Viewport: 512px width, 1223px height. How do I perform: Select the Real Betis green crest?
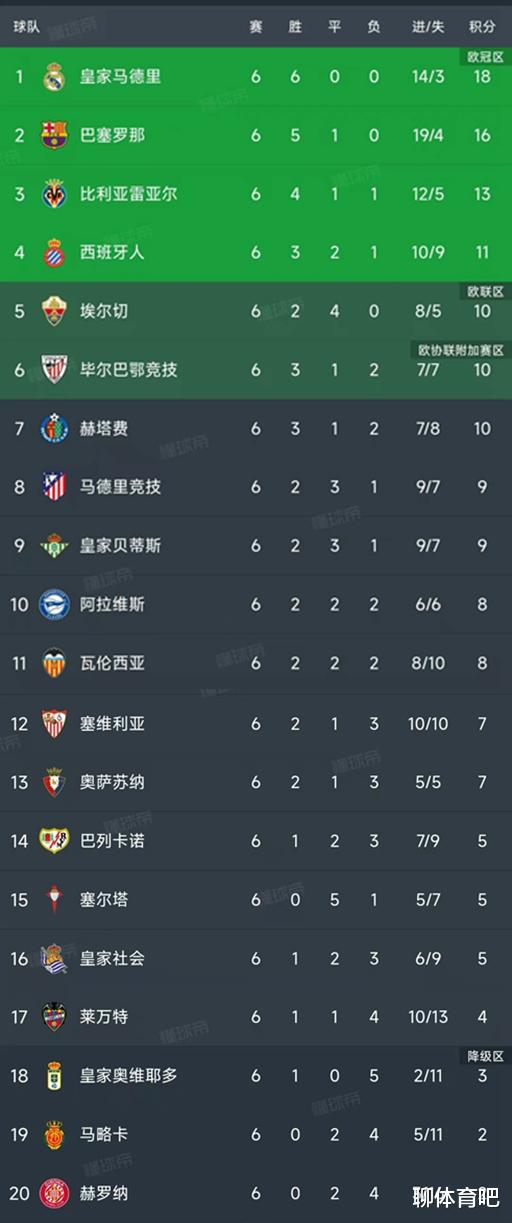54,546
